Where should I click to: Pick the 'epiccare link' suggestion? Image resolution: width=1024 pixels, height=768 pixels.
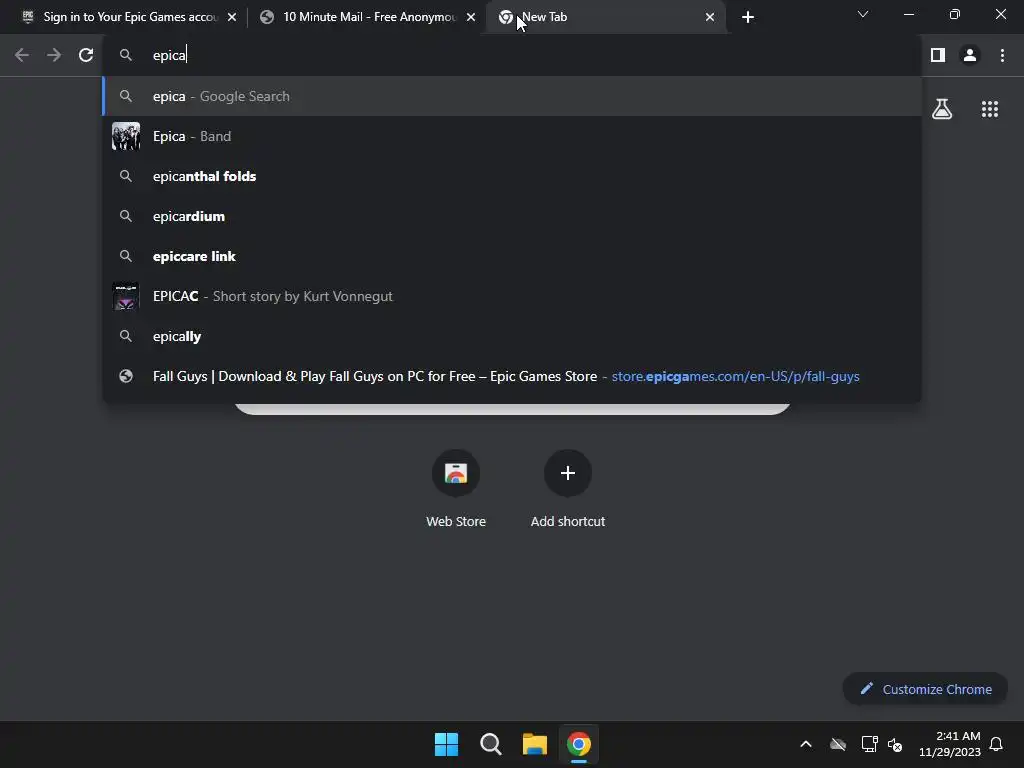click(512, 256)
